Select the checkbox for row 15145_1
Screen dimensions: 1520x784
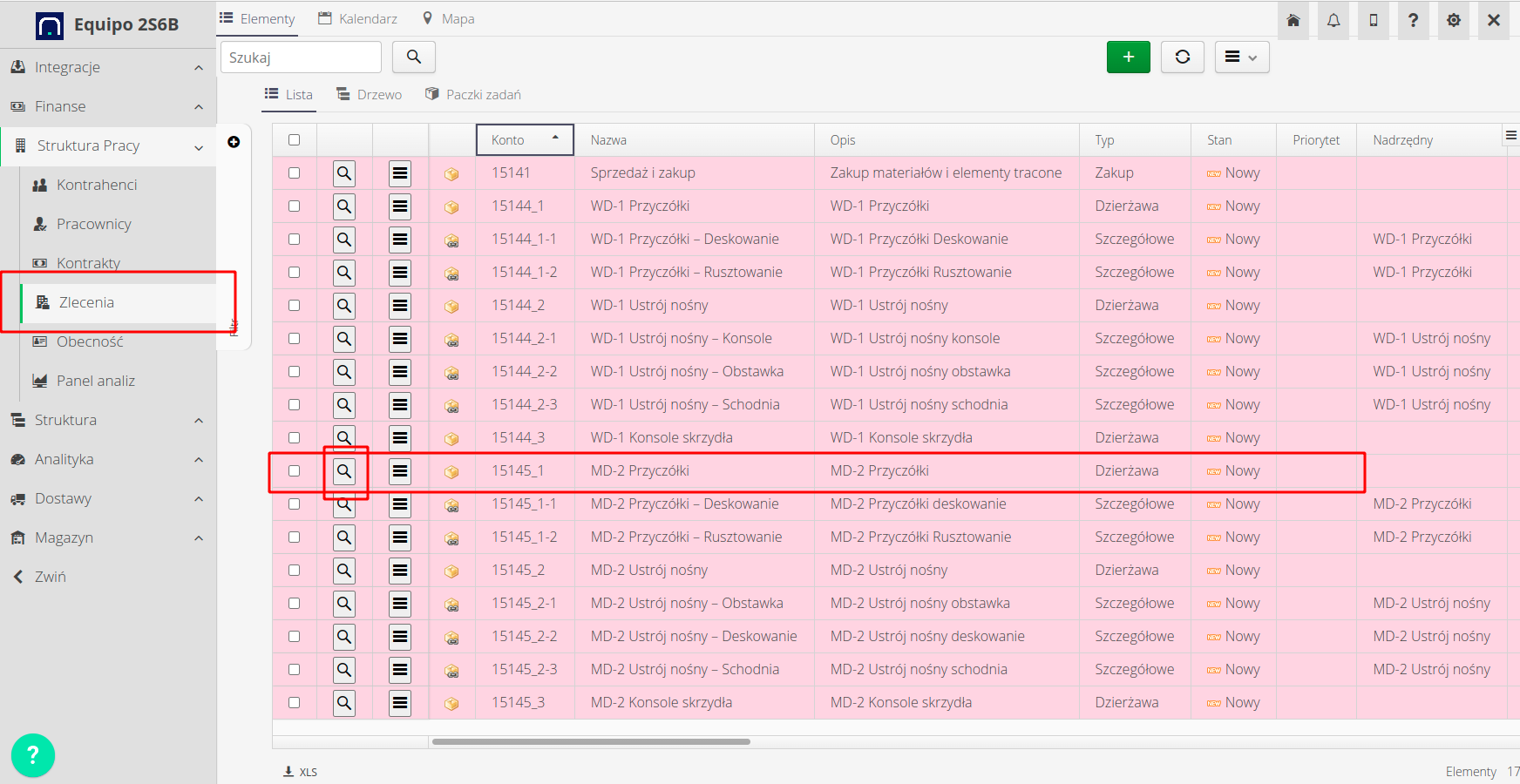pos(294,470)
